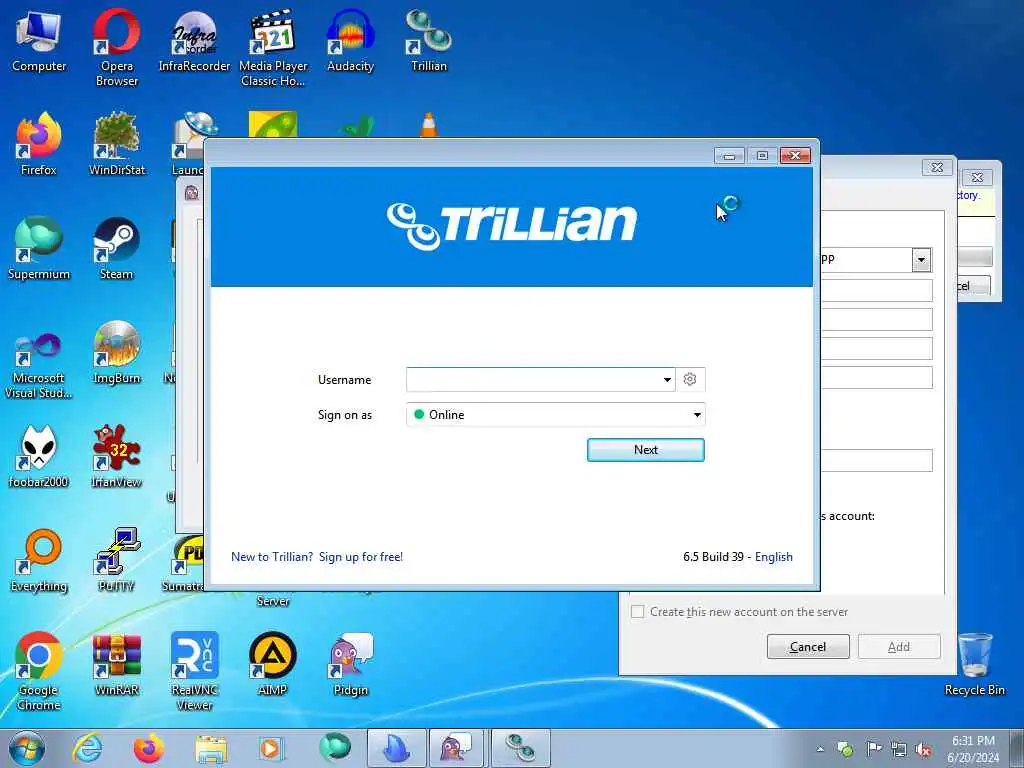The image size is (1024, 768).
Task: Open the account settings gear beside Username
Action: [x=690, y=379]
